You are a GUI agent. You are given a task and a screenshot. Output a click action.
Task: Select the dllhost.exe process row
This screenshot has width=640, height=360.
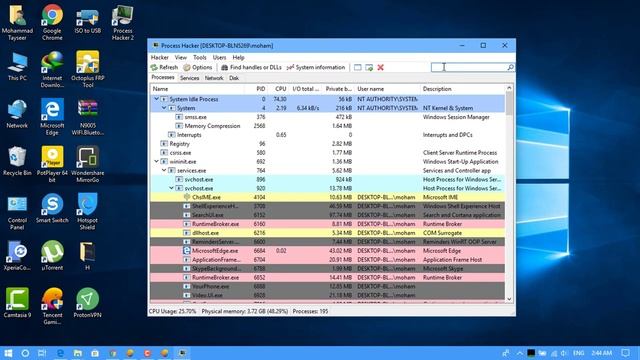coord(327,233)
